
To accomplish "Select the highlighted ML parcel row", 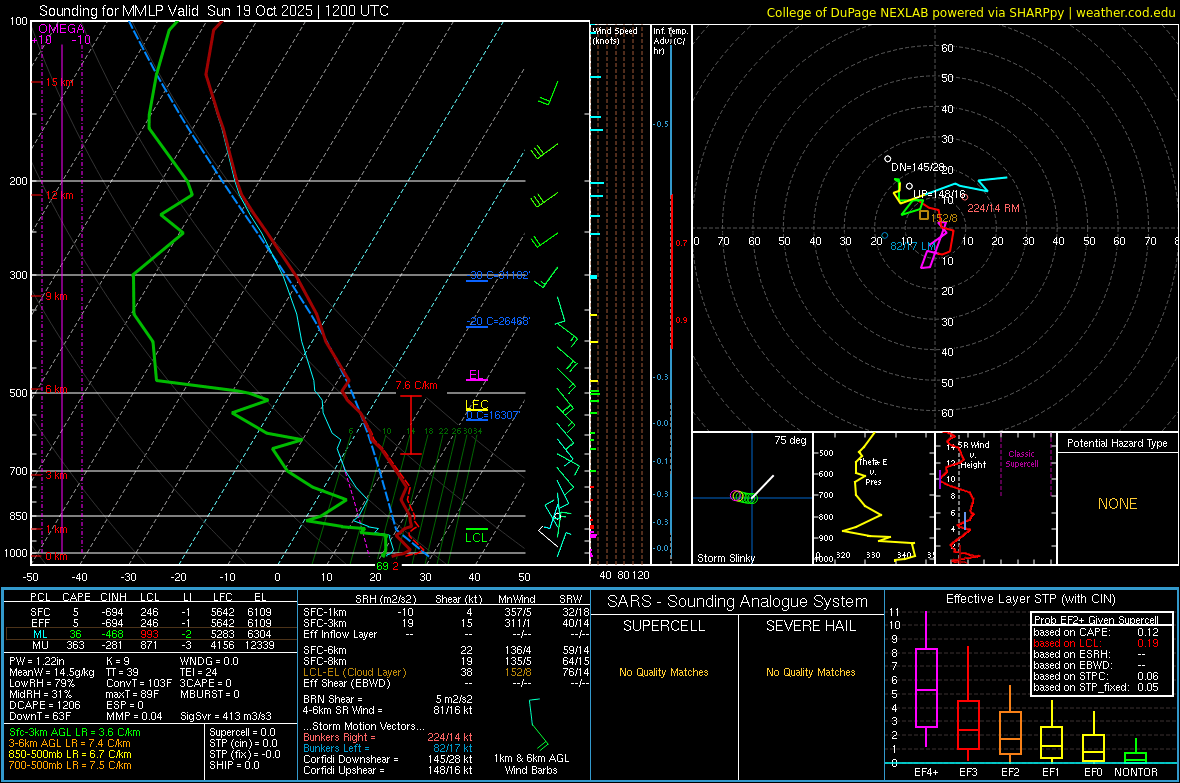I will coord(151,634).
